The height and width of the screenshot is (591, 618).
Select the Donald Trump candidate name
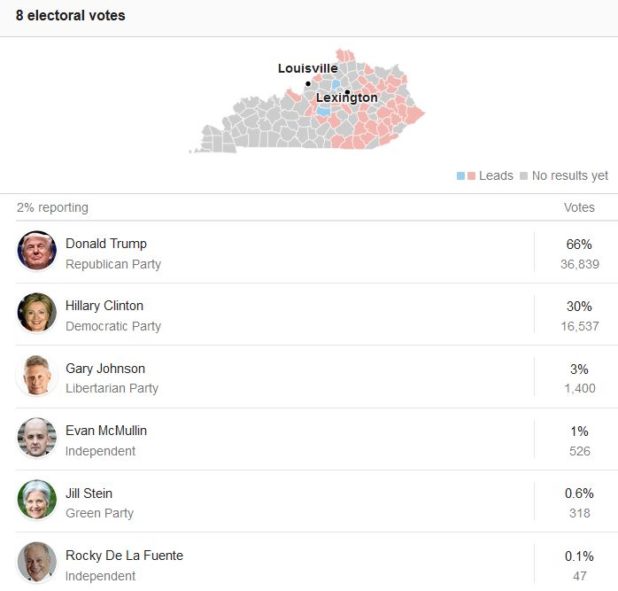[x=106, y=244]
